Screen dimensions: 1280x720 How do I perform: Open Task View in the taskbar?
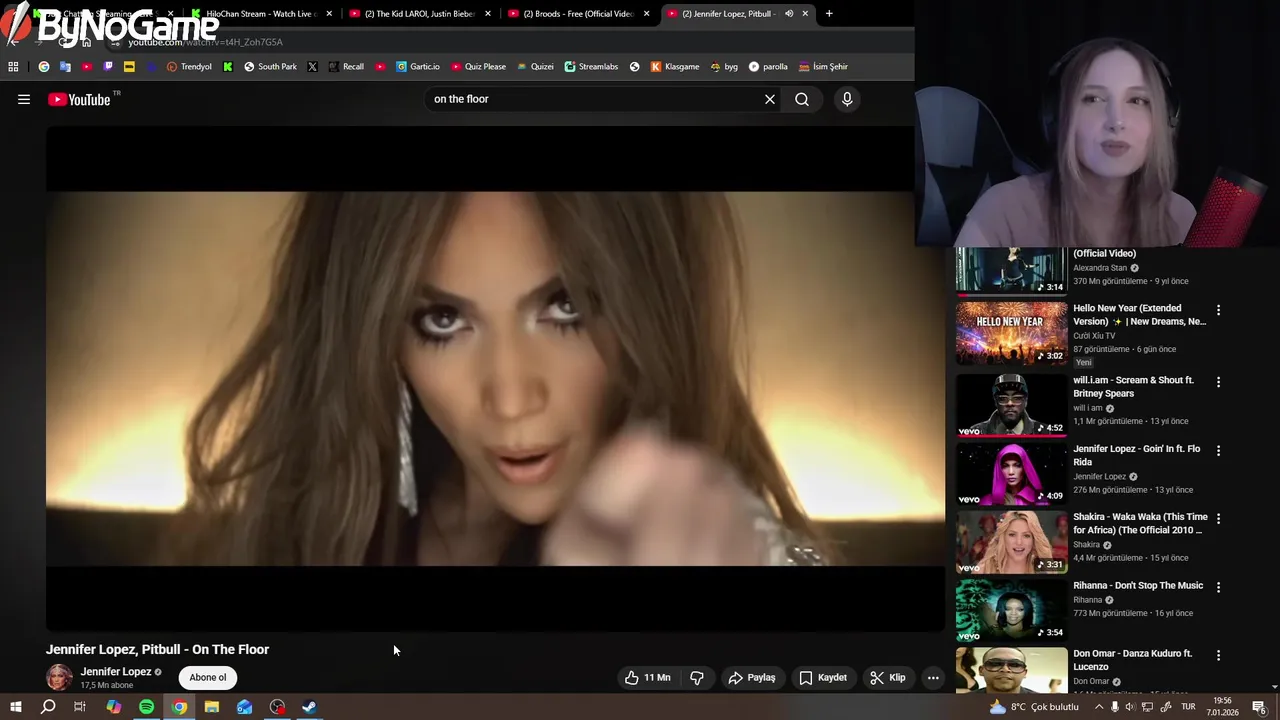coord(80,707)
